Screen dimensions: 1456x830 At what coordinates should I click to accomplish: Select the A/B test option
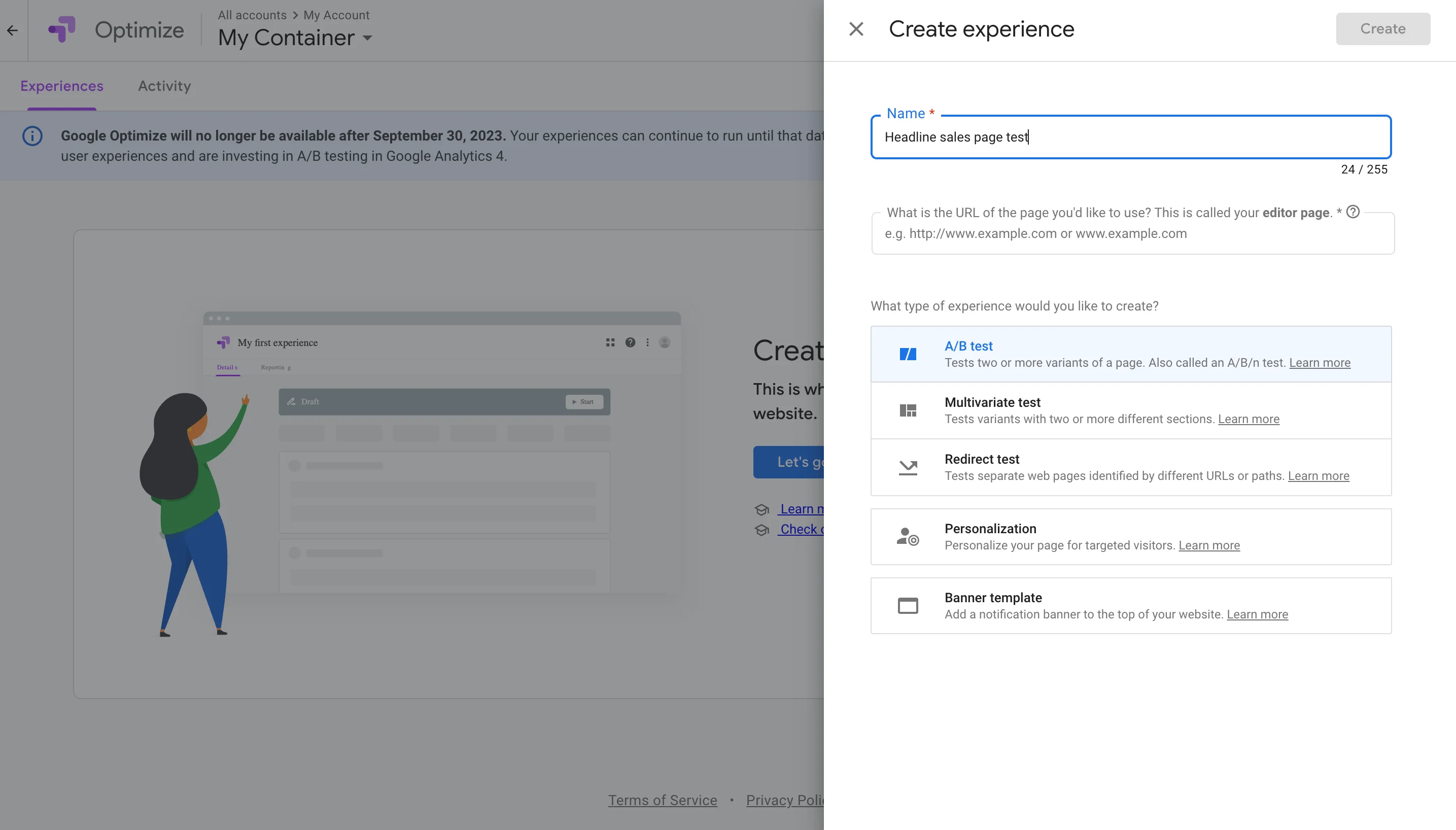(x=1131, y=354)
